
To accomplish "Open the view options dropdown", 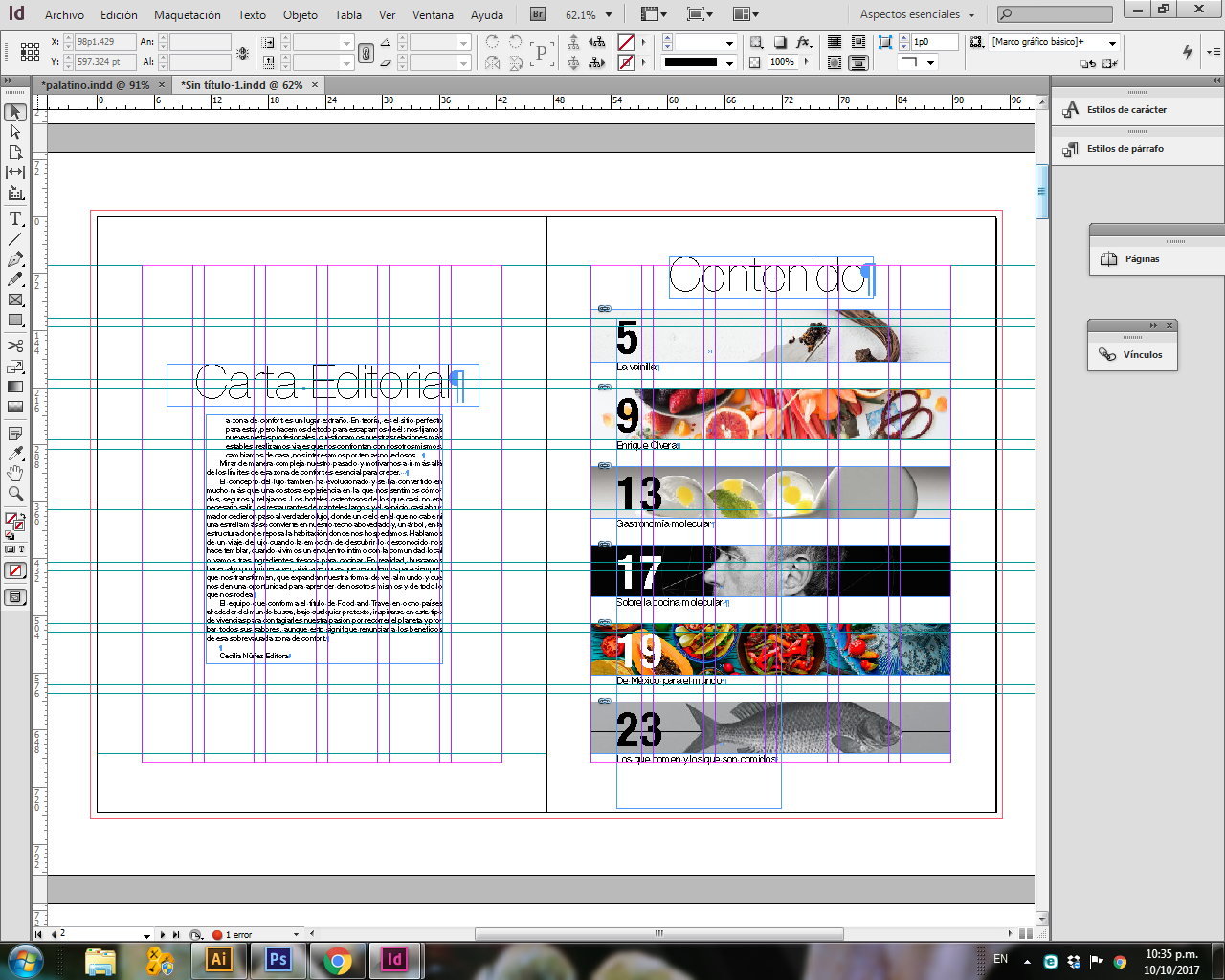I will pyautogui.click(x=653, y=14).
